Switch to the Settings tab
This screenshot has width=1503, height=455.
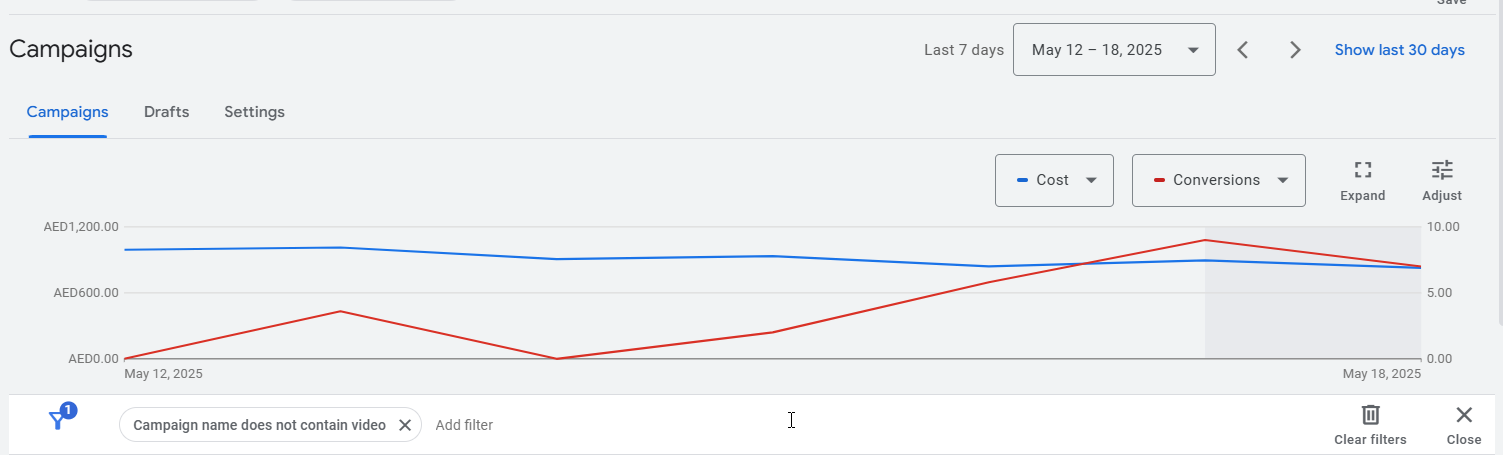(x=254, y=112)
